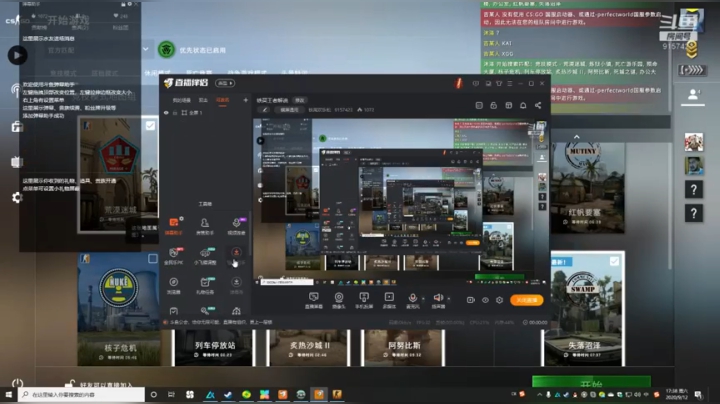Edit the stream title with pencil icon

264,110
